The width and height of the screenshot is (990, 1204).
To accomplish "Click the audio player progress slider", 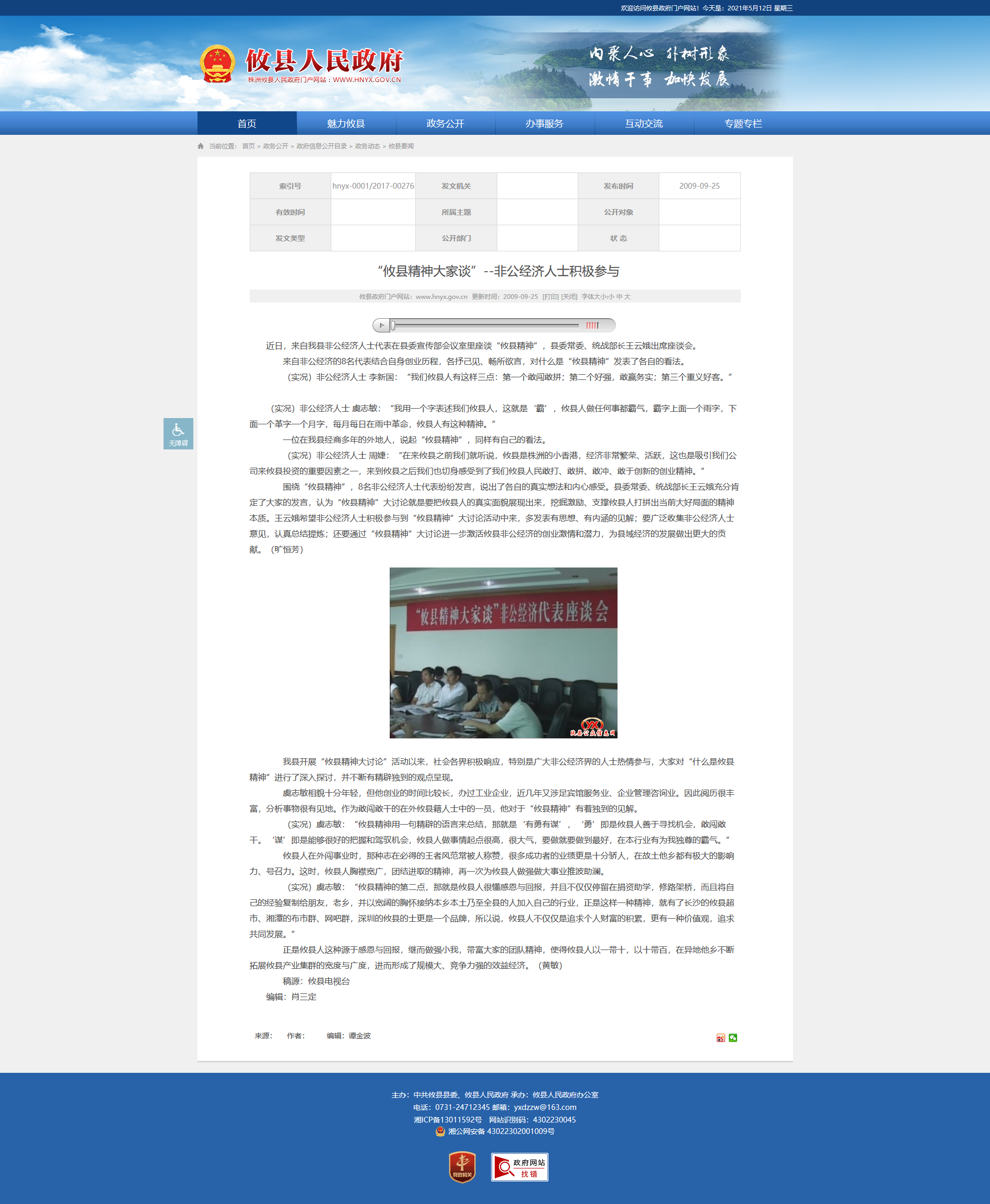I will (x=485, y=325).
